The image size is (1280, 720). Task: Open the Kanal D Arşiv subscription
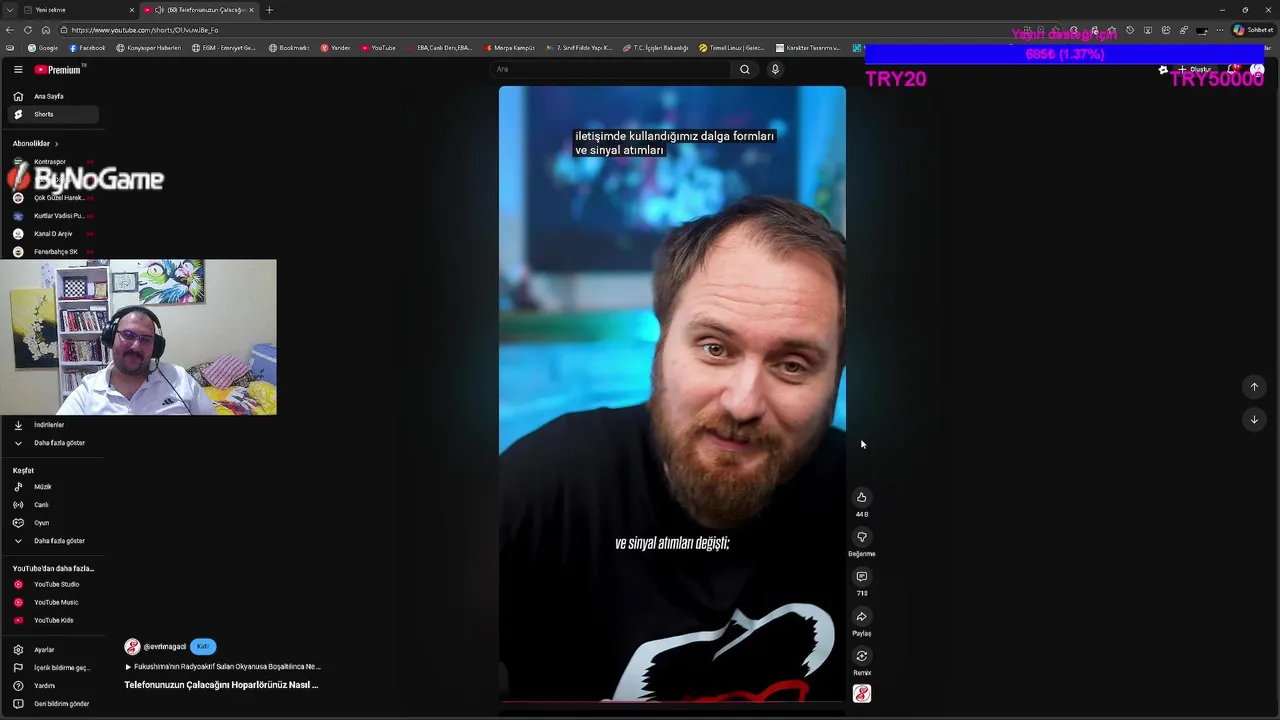point(52,234)
